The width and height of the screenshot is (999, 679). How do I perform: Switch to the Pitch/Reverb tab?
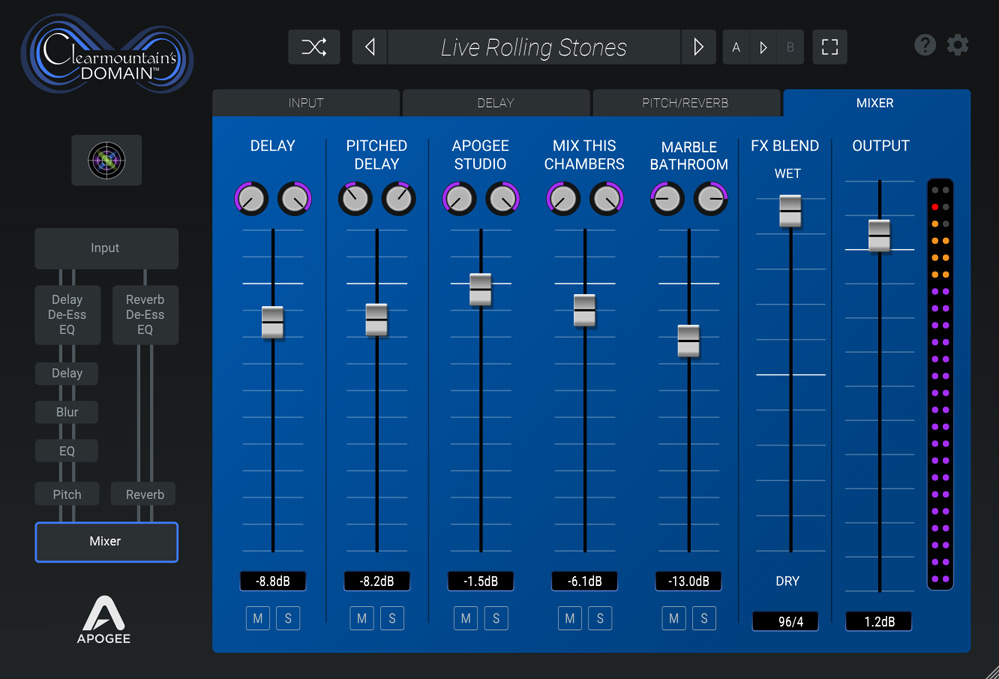(x=685, y=103)
